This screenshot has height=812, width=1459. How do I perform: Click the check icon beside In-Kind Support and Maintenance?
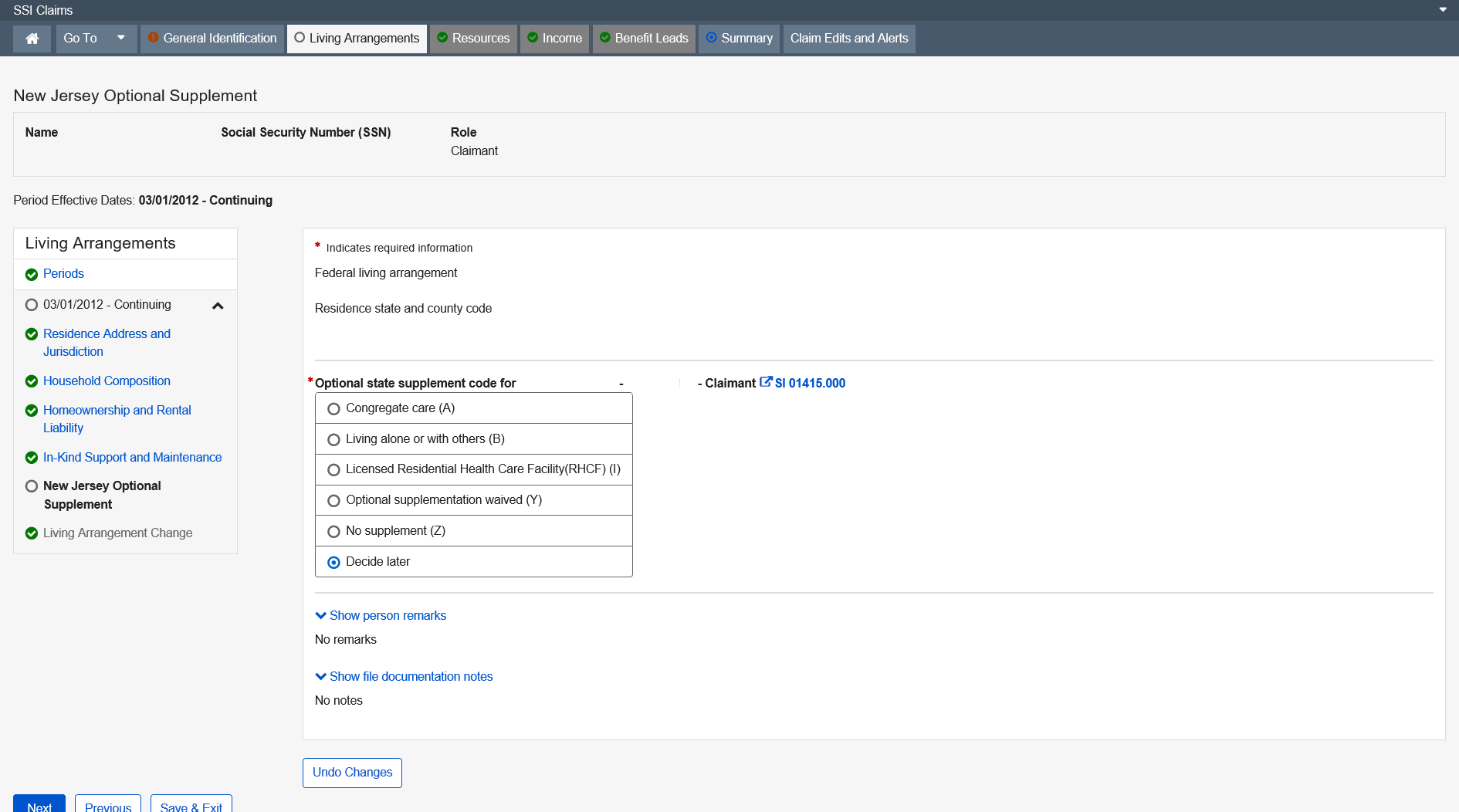(32, 458)
